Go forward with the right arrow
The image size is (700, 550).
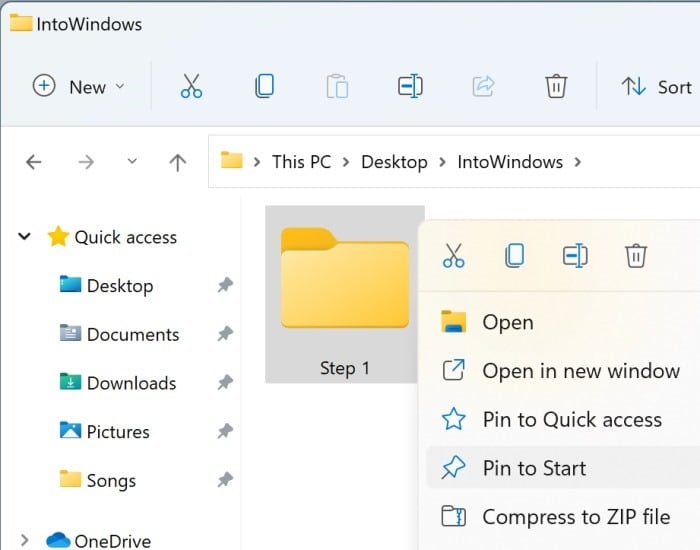pyautogui.click(x=86, y=162)
